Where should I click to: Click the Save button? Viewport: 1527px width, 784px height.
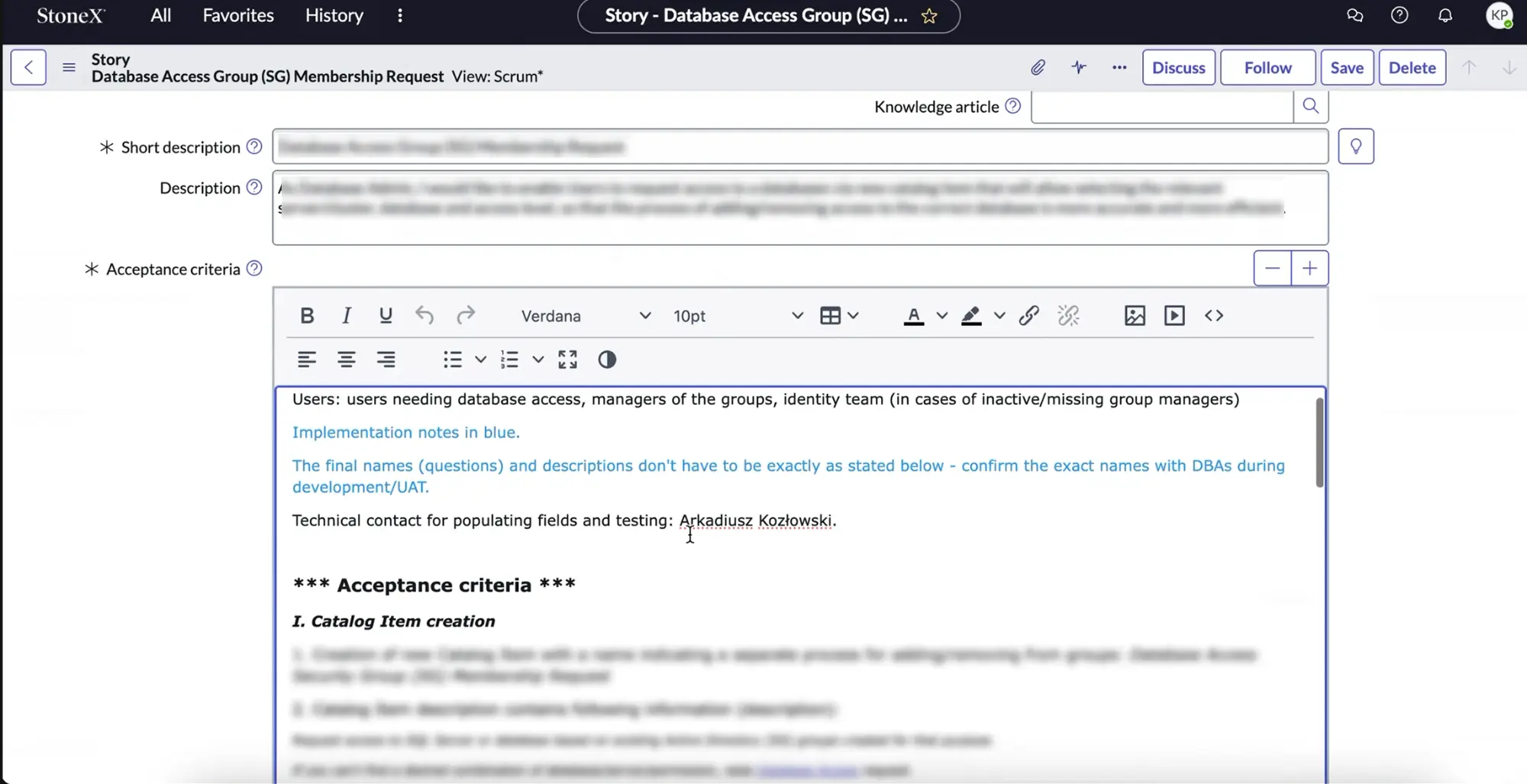click(1347, 68)
